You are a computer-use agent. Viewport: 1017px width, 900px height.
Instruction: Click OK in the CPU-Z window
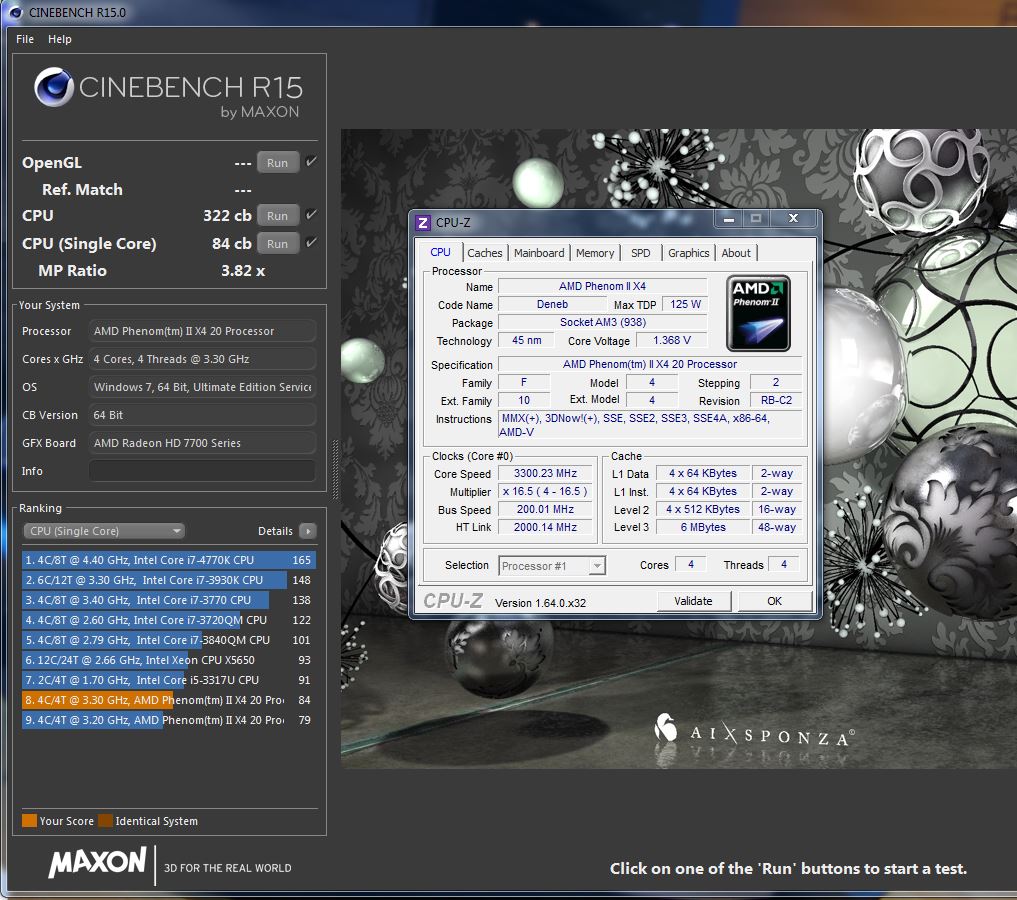click(774, 601)
